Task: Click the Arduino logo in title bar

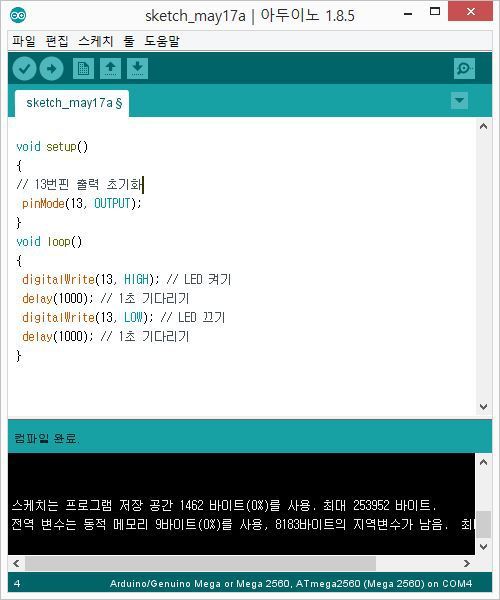Action: [x=18, y=15]
